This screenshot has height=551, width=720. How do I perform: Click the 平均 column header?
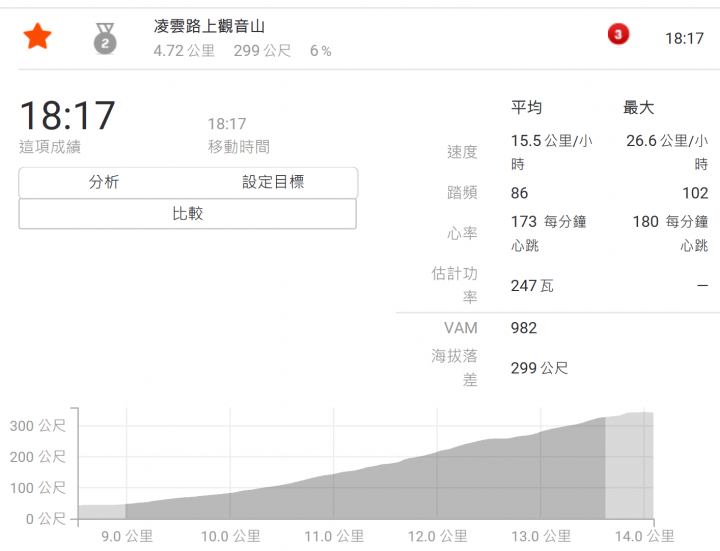pos(527,108)
